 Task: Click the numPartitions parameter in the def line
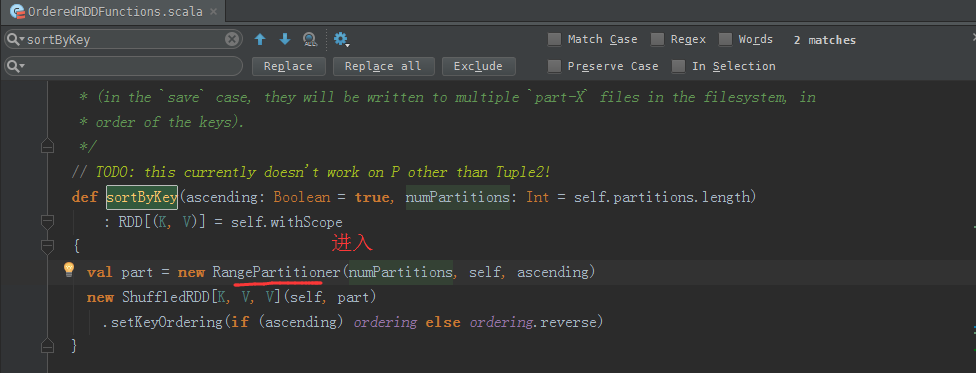(x=458, y=197)
